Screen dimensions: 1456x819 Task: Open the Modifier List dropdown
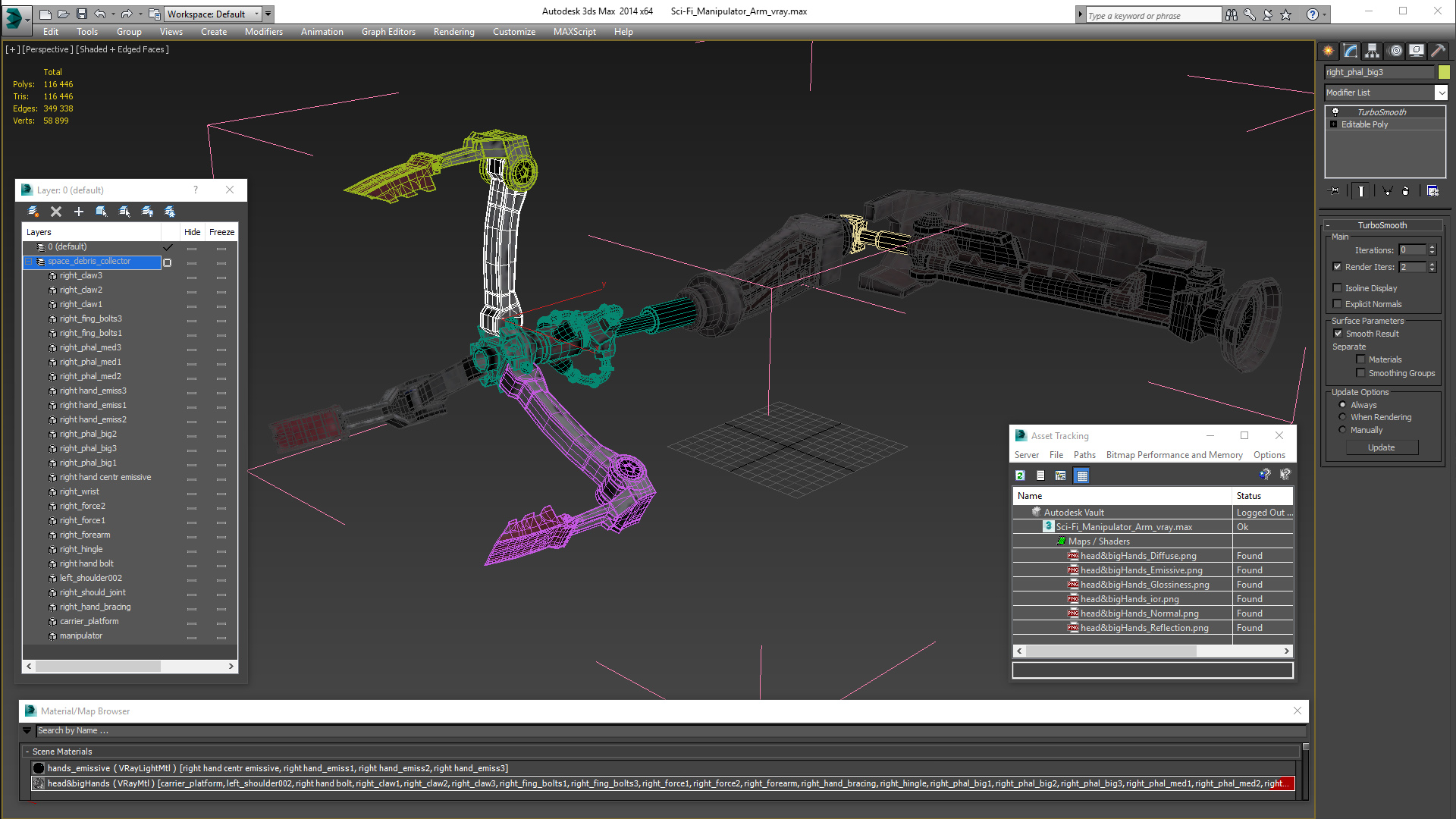(x=1441, y=93)
